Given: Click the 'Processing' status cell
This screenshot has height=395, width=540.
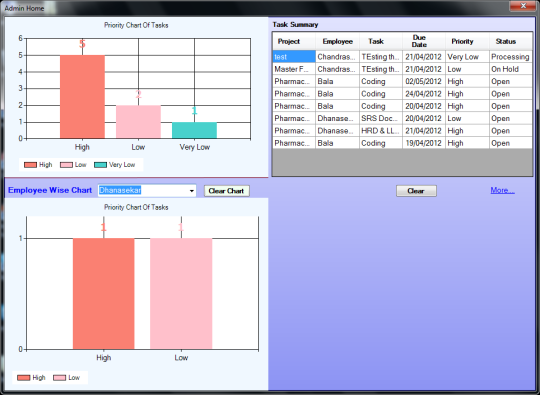Looking at the screenshot, I should pyautogui.click(x=511, y=57).
